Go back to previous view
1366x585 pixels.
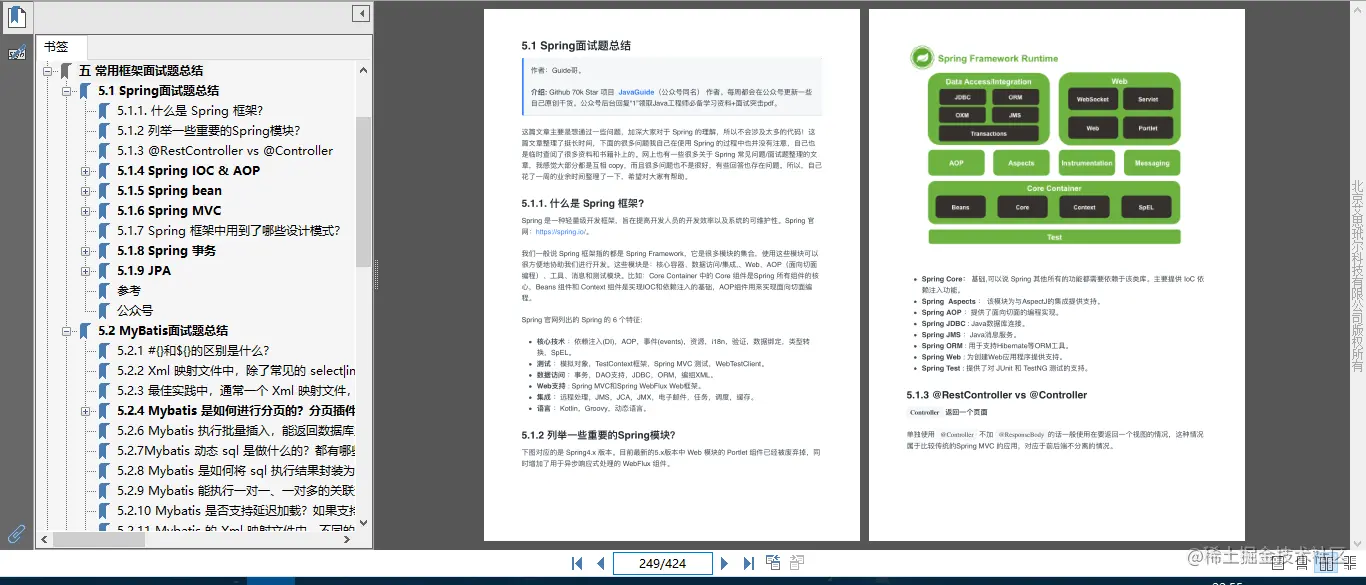pyautogui.click(x=773, y=563)
